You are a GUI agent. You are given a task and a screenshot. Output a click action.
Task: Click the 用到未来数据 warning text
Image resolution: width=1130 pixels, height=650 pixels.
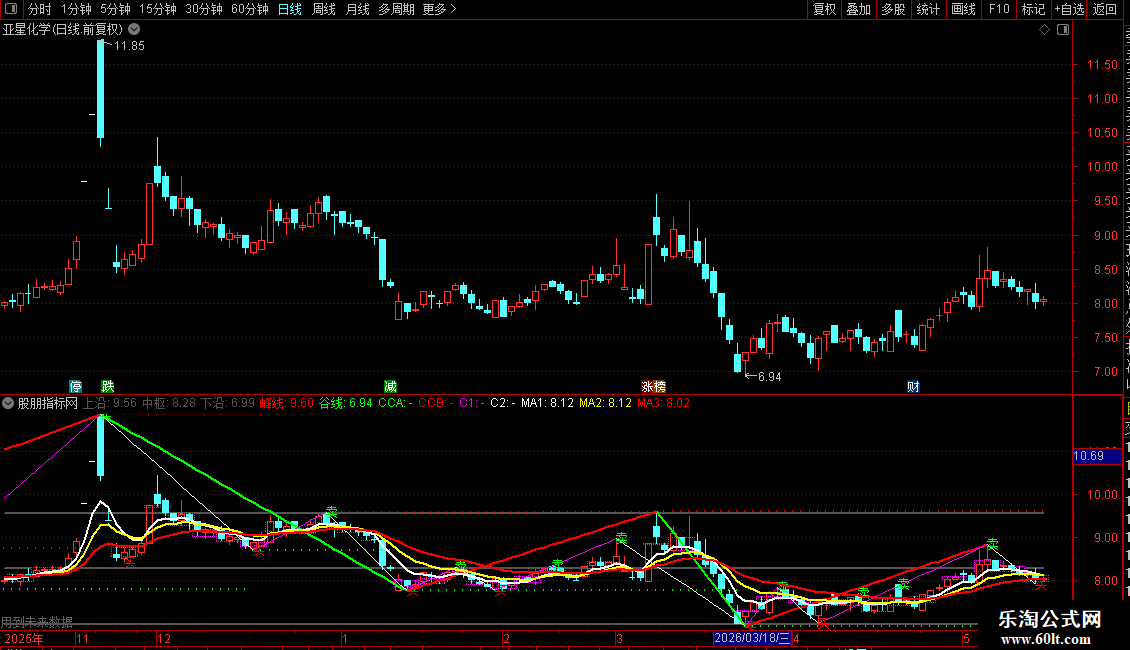(37, 622)
